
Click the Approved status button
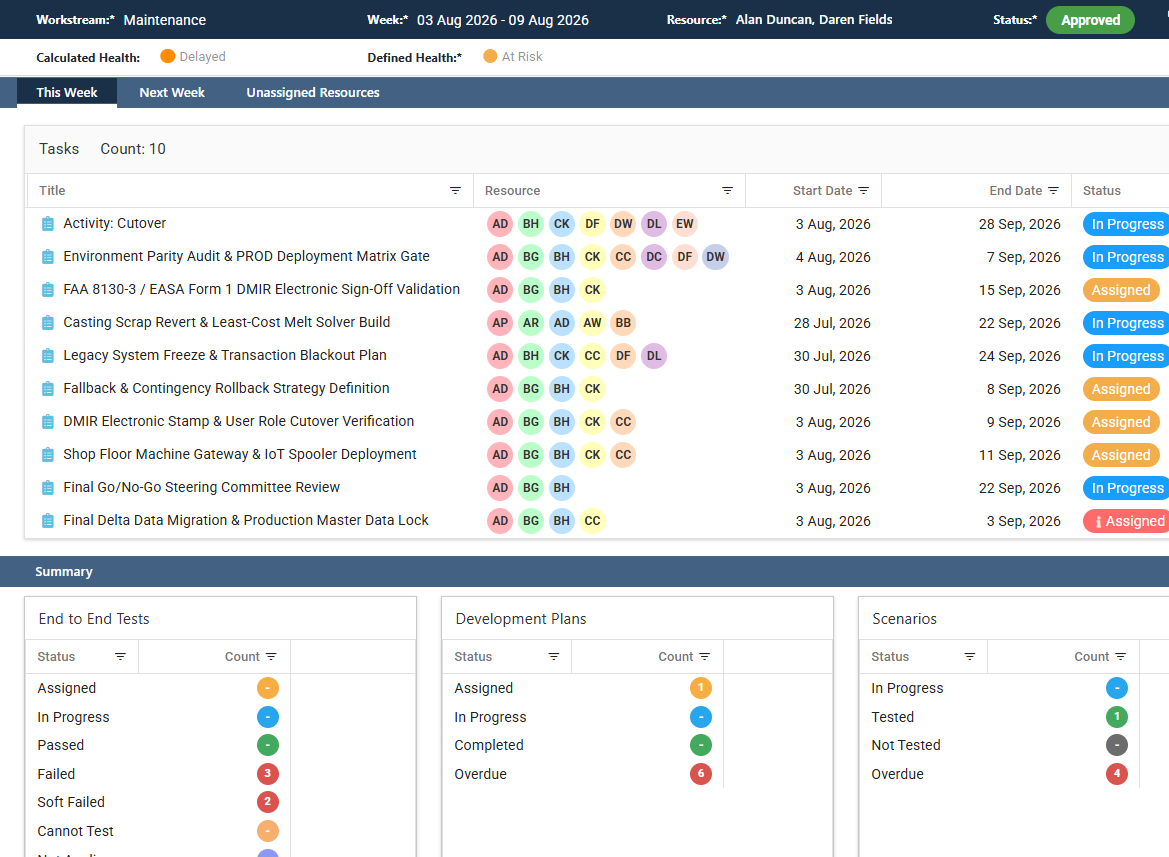pos(1090,20)
